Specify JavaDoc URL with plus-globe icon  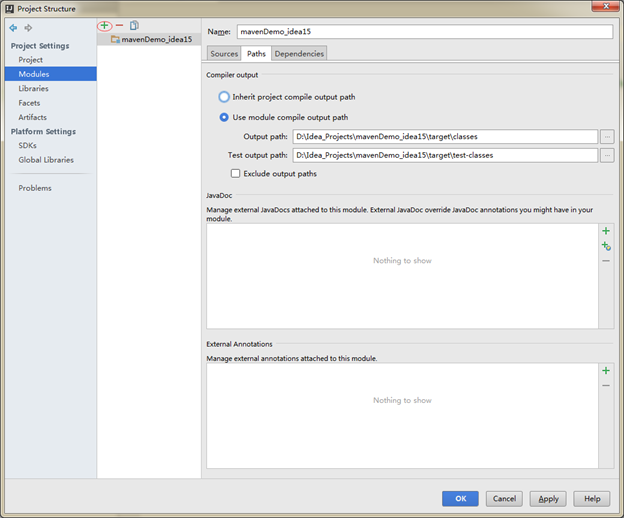(606, 246)
